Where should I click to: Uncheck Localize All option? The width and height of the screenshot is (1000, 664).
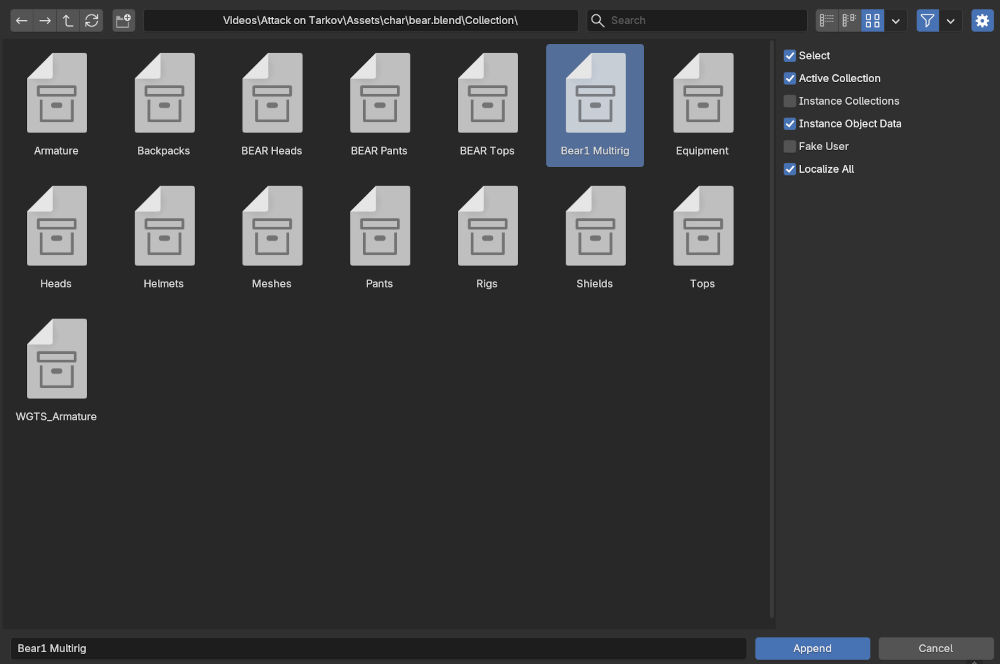(790, 169)
